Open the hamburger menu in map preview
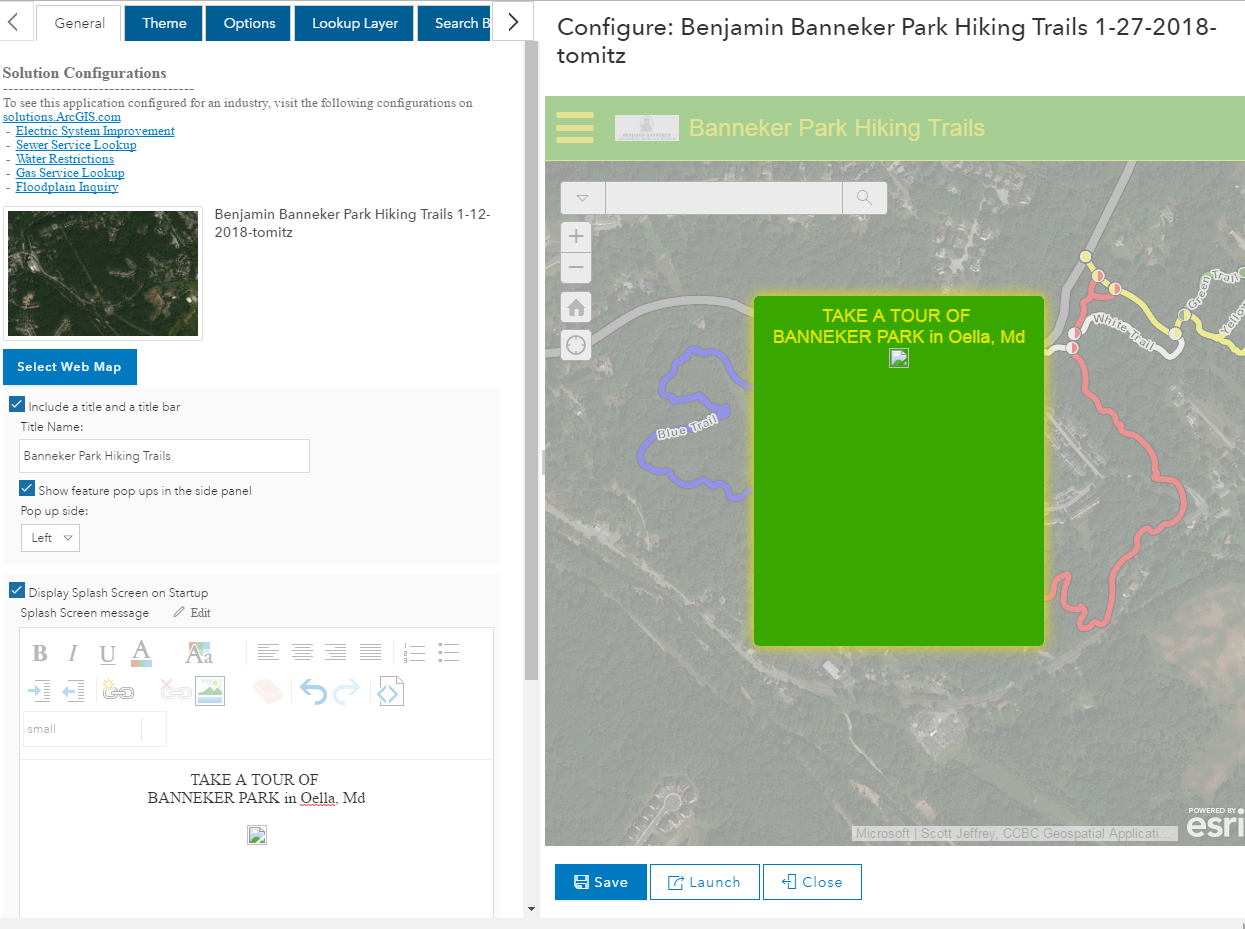 575,128
